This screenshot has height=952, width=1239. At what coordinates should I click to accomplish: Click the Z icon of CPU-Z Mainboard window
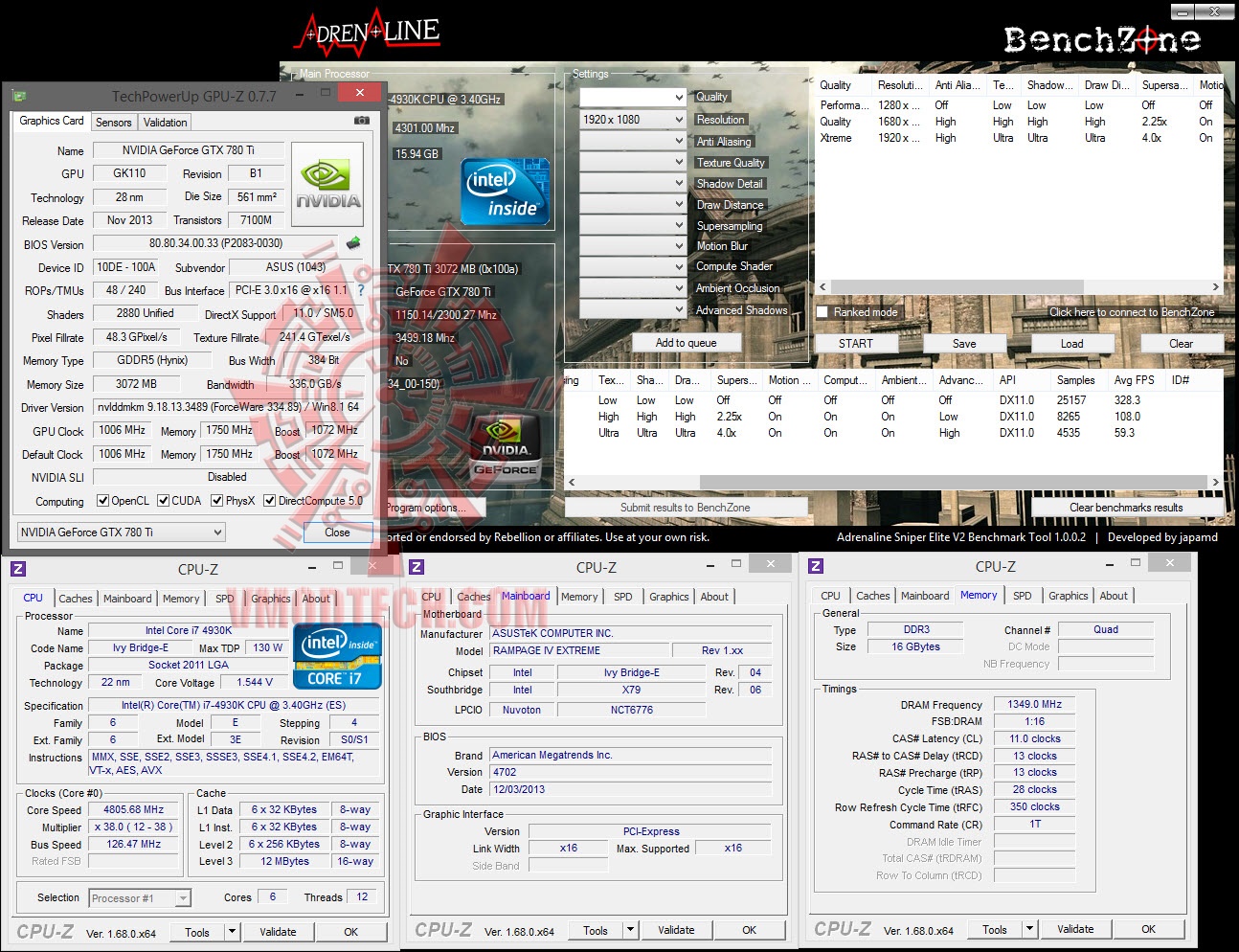click(417, 567)
